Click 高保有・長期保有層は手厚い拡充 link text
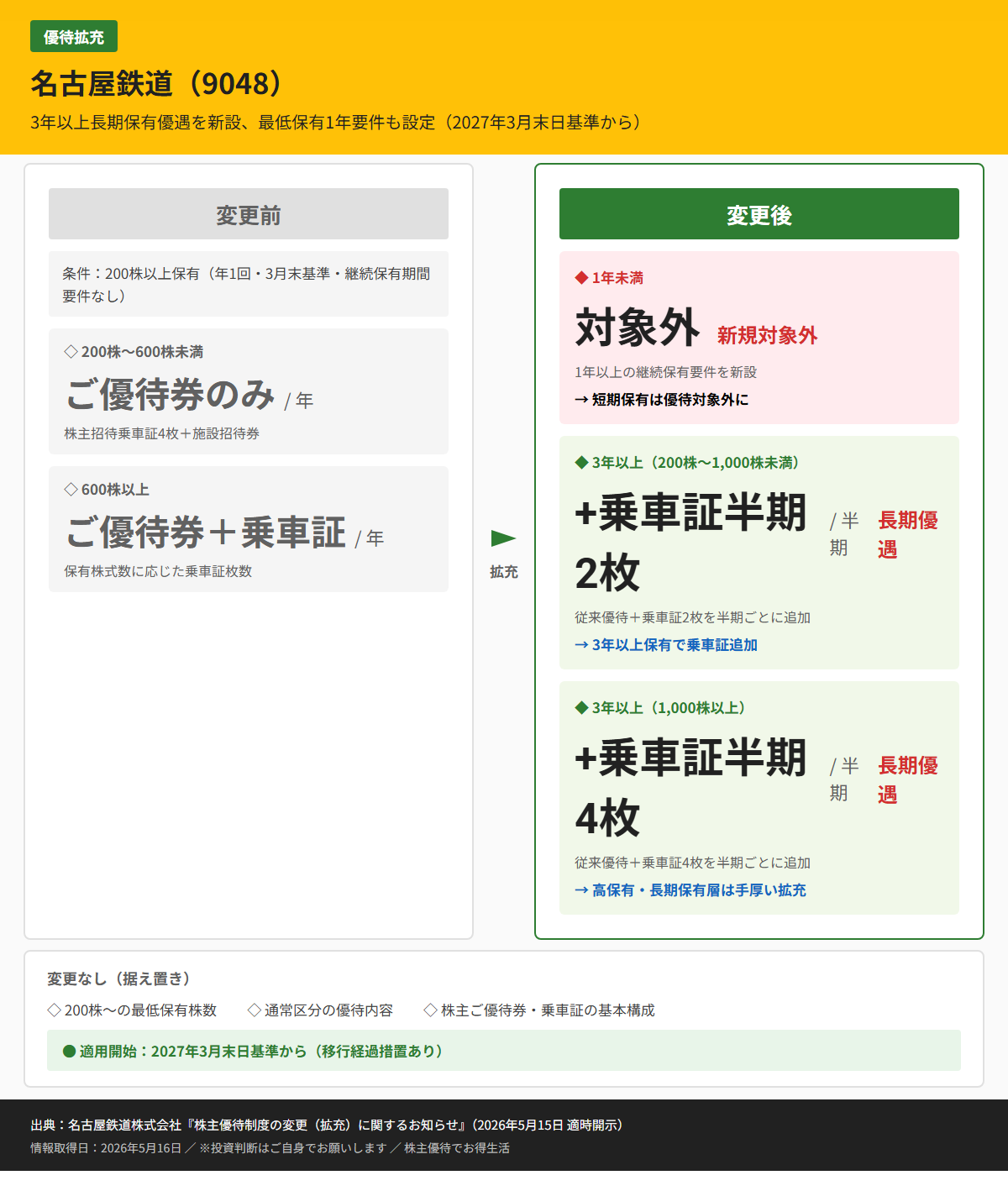1008x1191 pixels. 690,890
